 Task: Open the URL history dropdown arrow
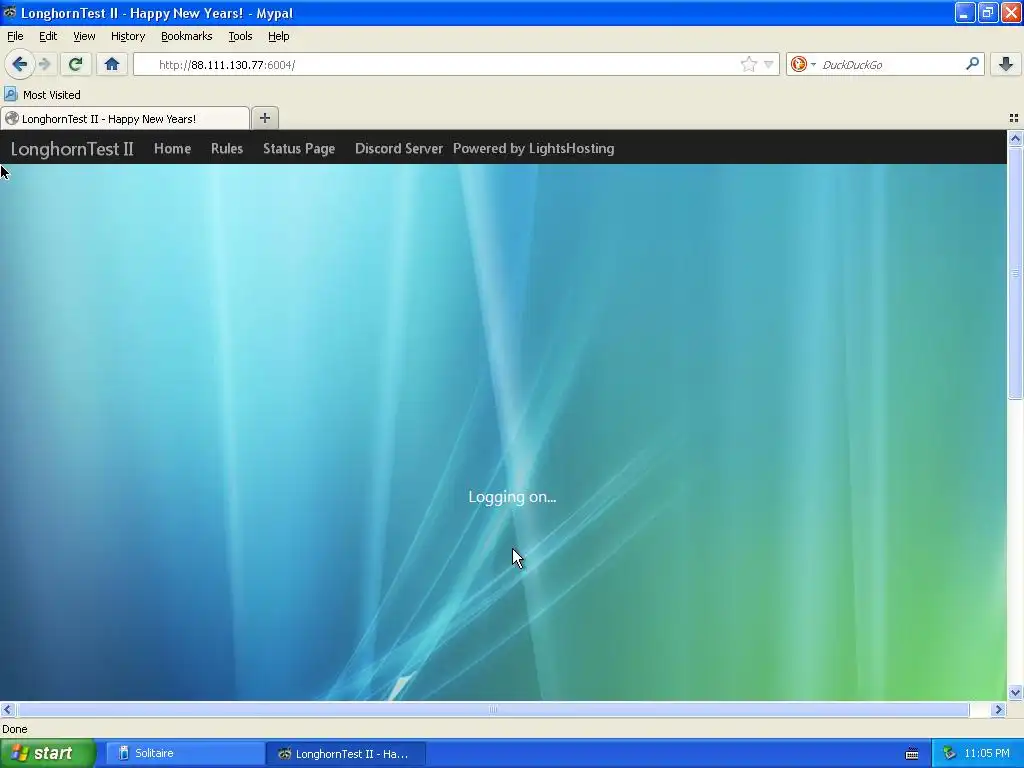coord(769,64)
